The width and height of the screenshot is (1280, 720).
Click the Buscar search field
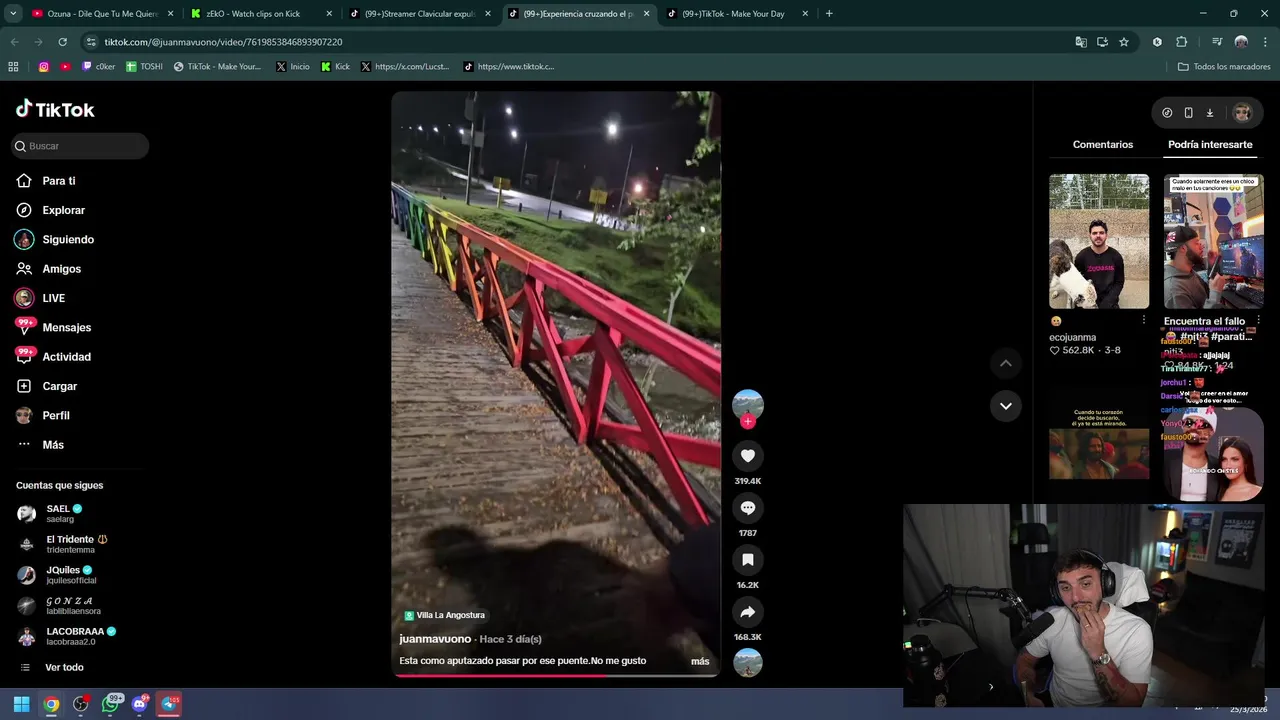click(x=80, y=146)
